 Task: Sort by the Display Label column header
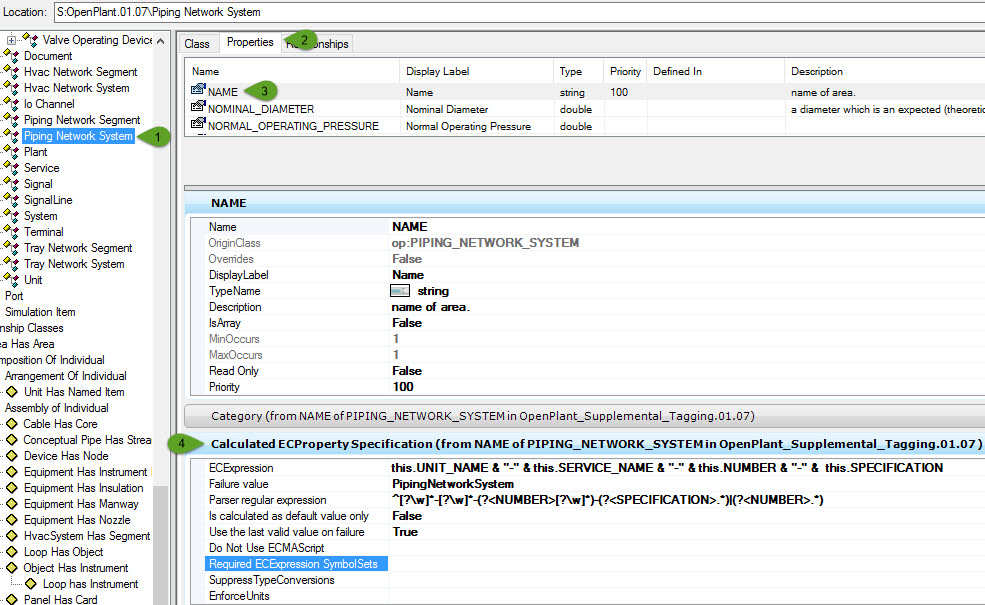476,72
